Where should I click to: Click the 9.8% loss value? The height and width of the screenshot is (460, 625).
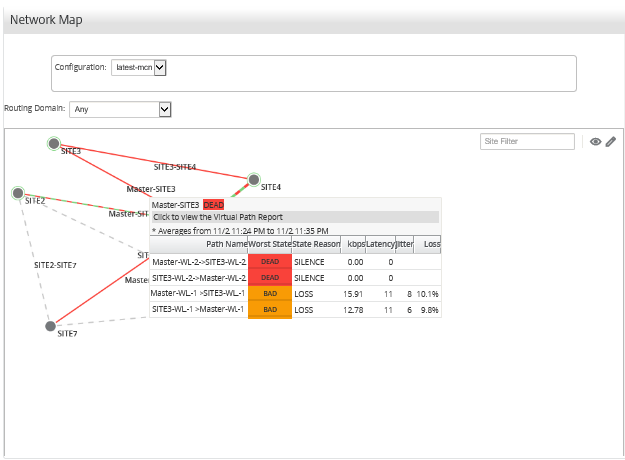[429, 310]
